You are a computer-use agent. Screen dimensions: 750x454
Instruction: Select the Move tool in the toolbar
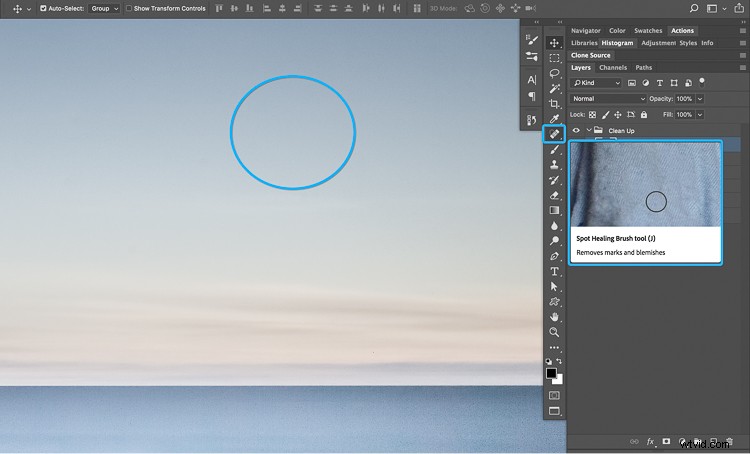point(554,43)
